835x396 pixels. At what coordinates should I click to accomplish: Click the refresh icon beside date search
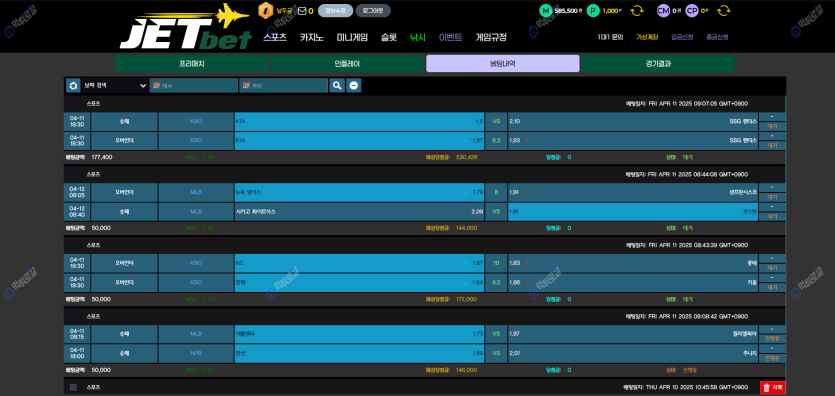tap(73, 85)
